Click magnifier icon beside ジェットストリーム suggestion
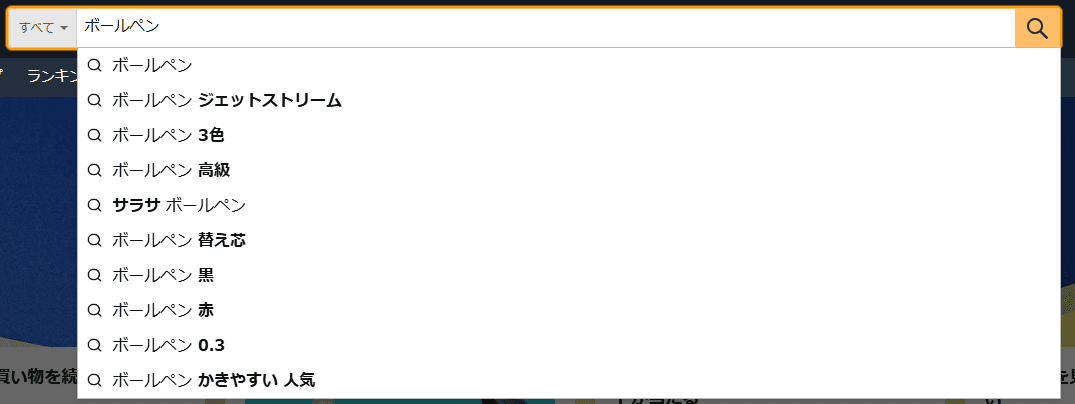 [x=95, y=101]
